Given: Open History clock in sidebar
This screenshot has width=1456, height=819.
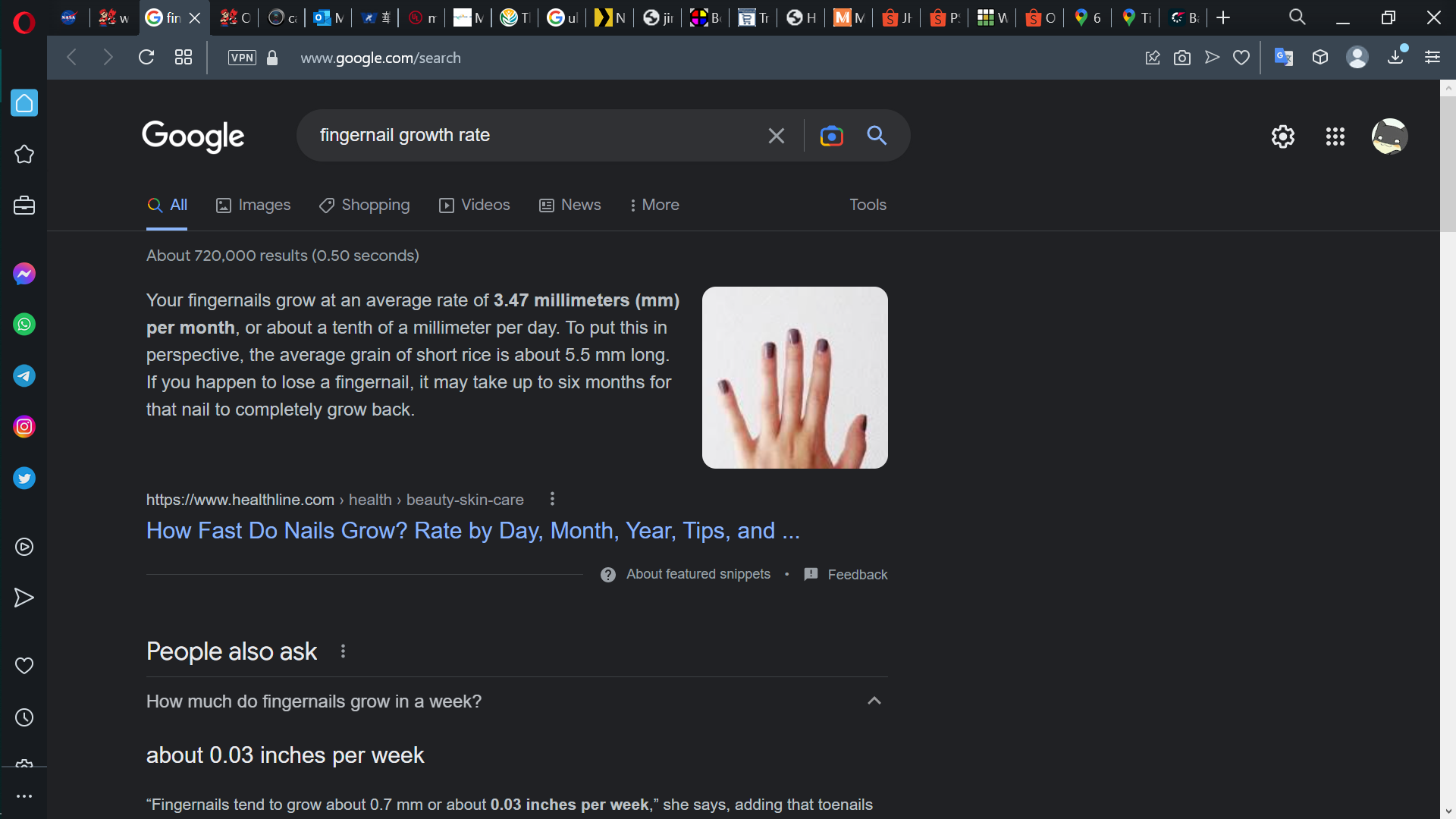Looking at the screenshot, I should 24,717.
